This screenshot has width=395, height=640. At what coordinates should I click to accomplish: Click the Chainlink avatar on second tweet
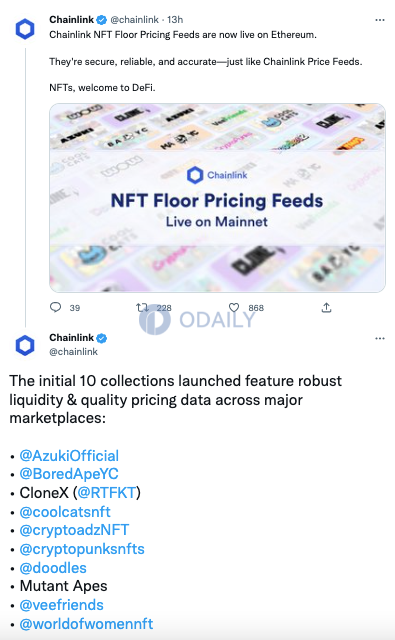25,345
